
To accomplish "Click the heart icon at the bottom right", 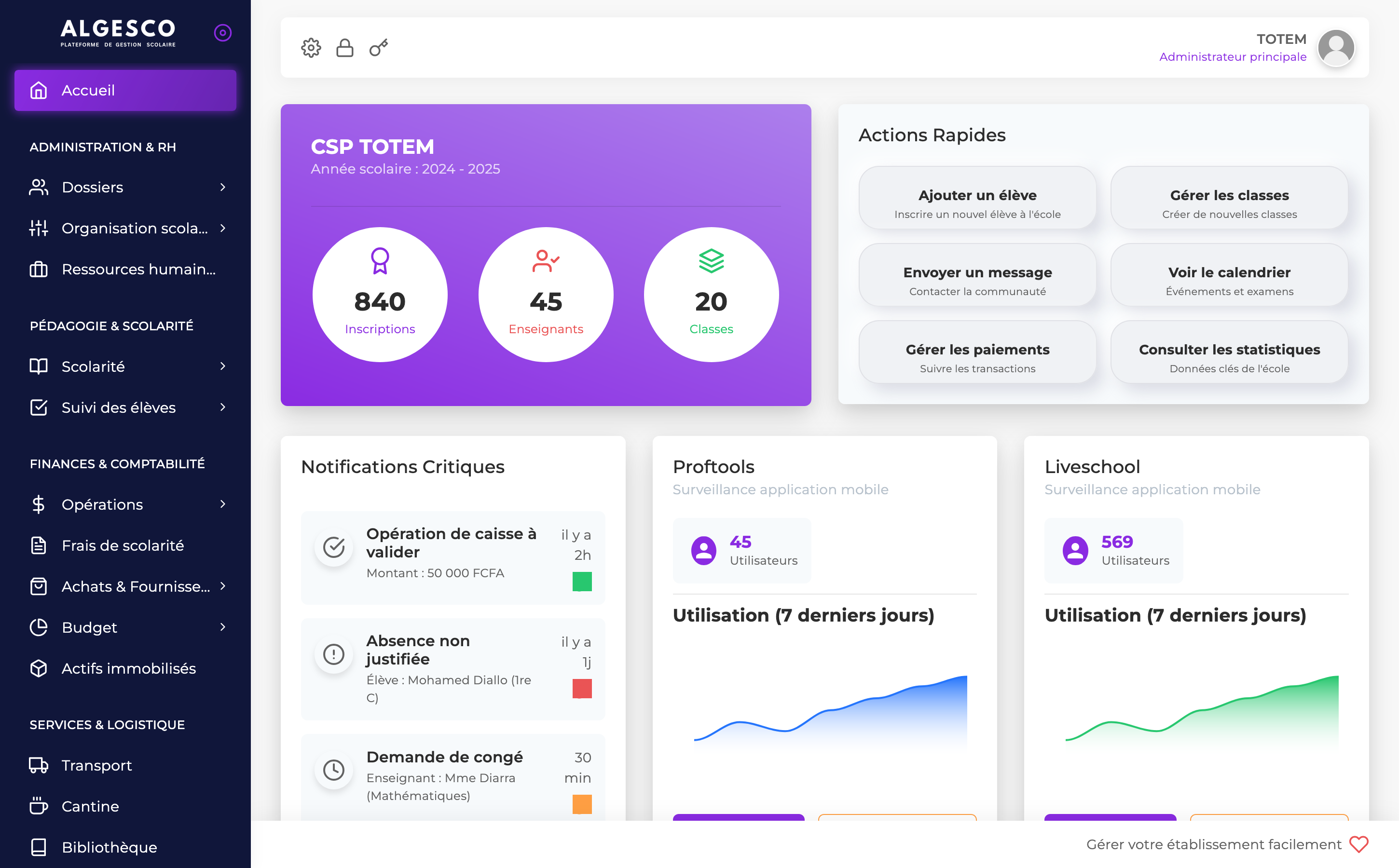I will click(x=1359, y=844).
